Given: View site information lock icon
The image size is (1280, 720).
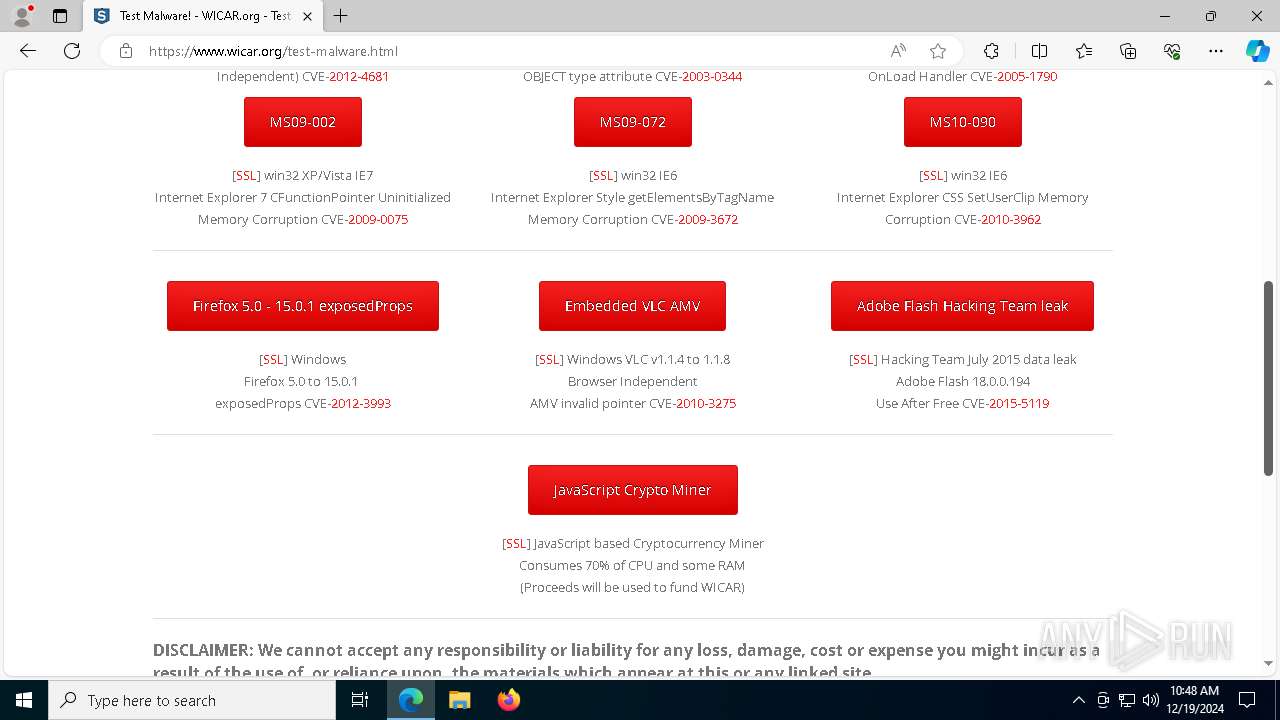Looking at the screenshot, I should (126, 51).
